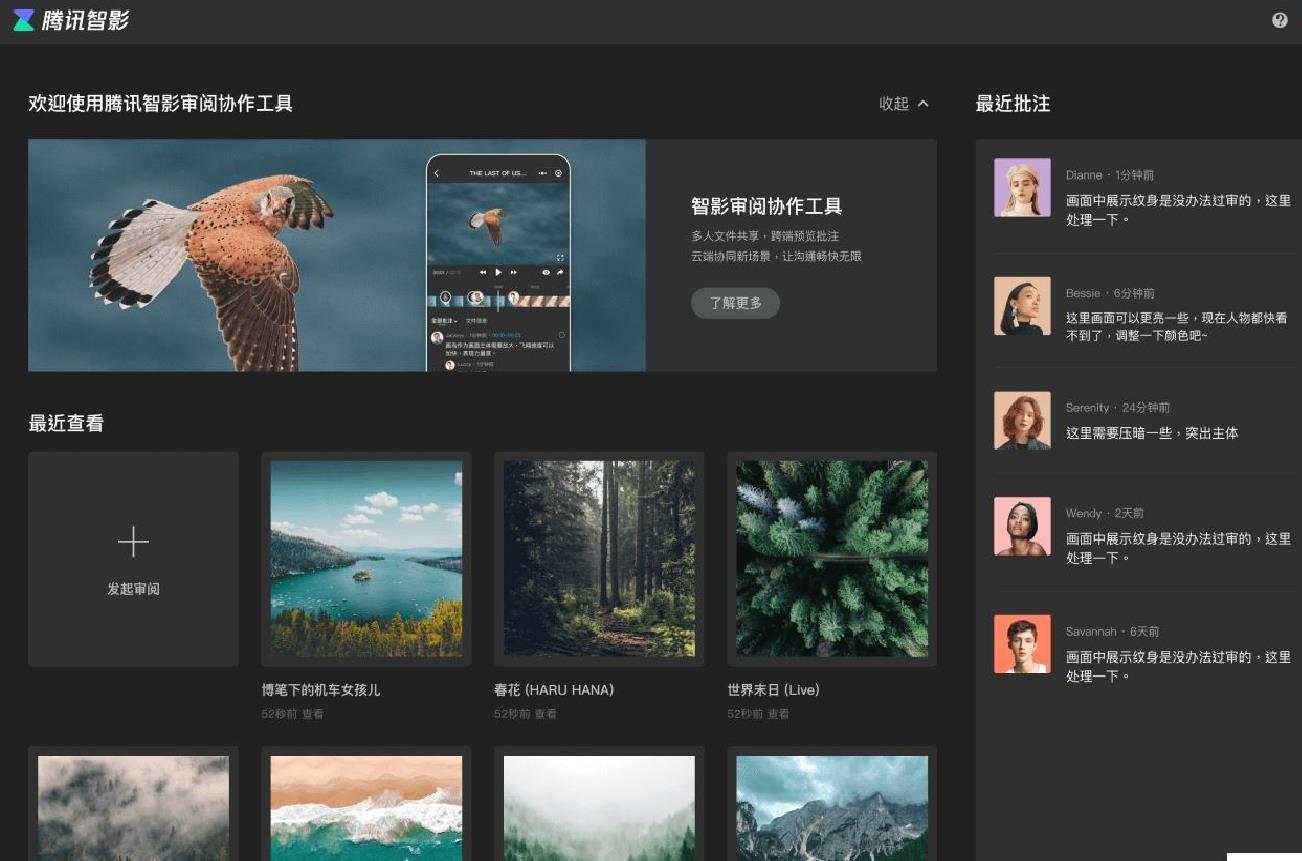Image resolution: width=1302 pixels, height=861 pixels.
Task: Click the title 博笔下的机车女孩儿
Action: tap(321, 690)
